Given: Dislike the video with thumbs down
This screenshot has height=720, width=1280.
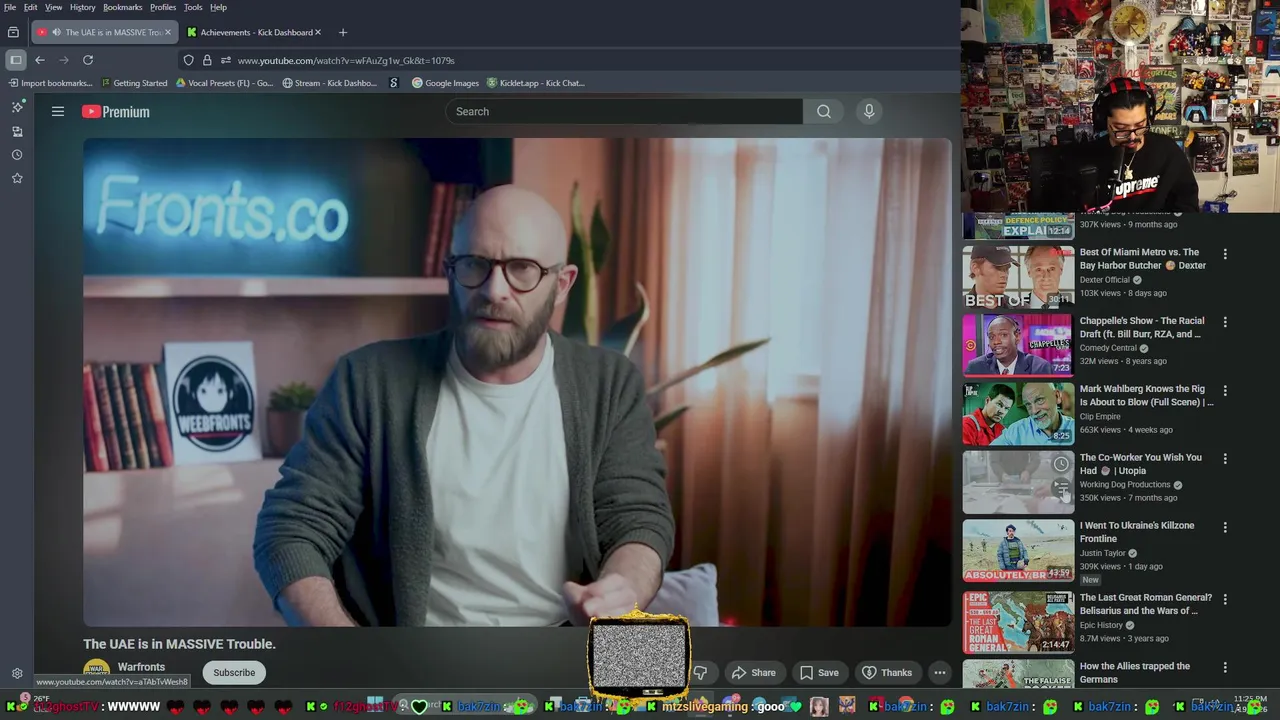Looking at the screenshot, I should (701, 673).
